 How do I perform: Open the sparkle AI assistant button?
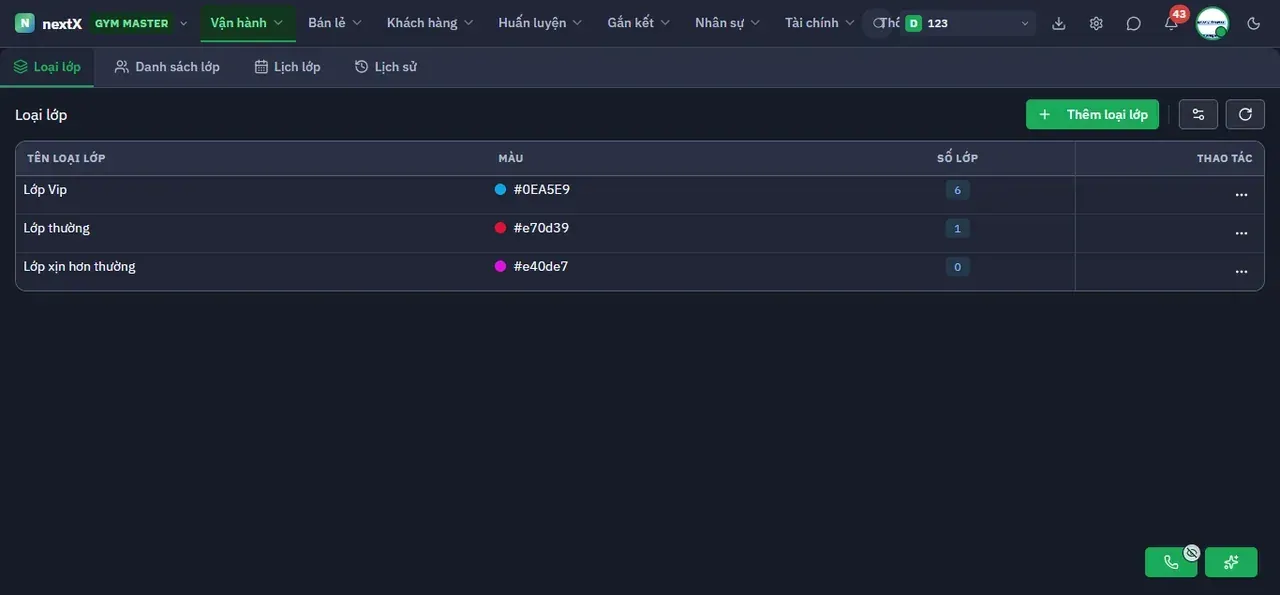(x=1231, y=562)
